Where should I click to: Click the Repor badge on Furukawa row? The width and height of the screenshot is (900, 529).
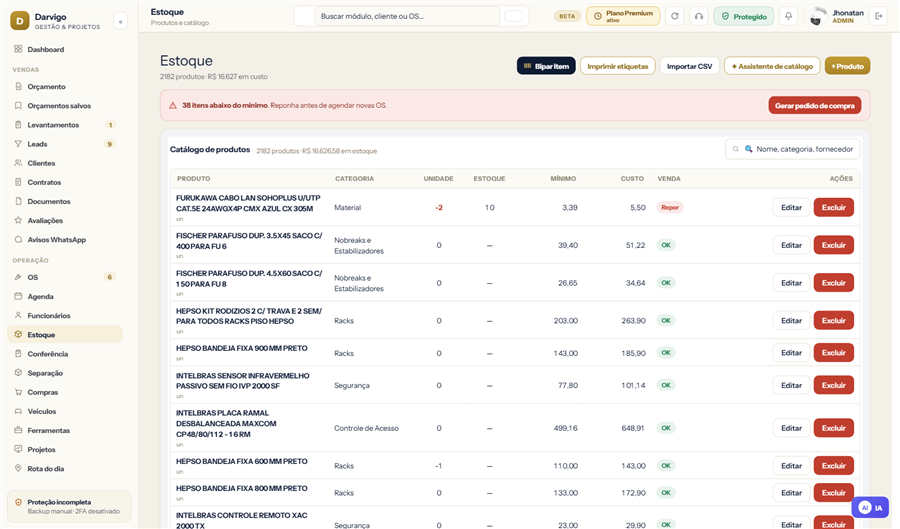(x=670, y=207)
